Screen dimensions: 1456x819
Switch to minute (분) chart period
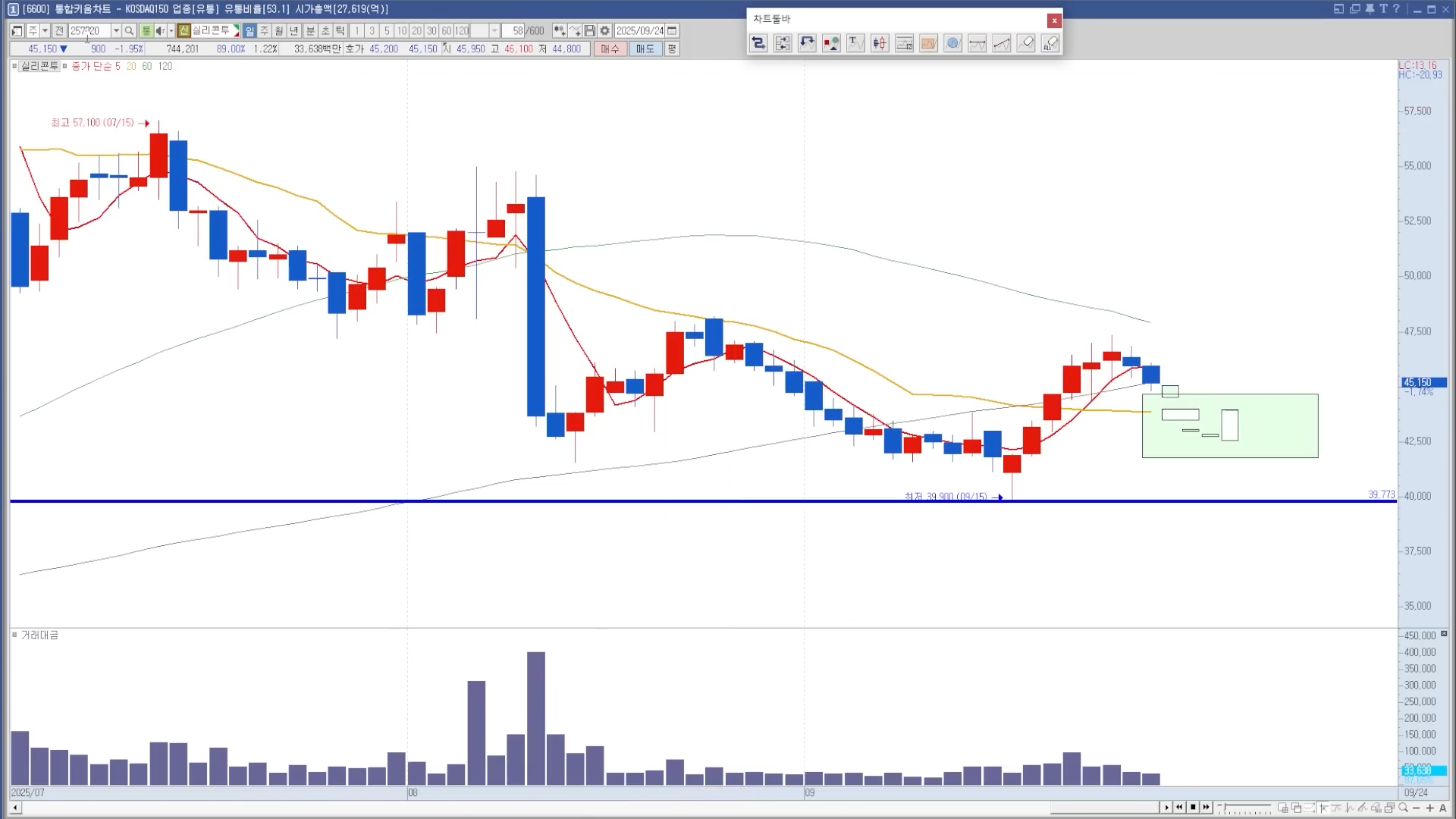pos(310,31)
